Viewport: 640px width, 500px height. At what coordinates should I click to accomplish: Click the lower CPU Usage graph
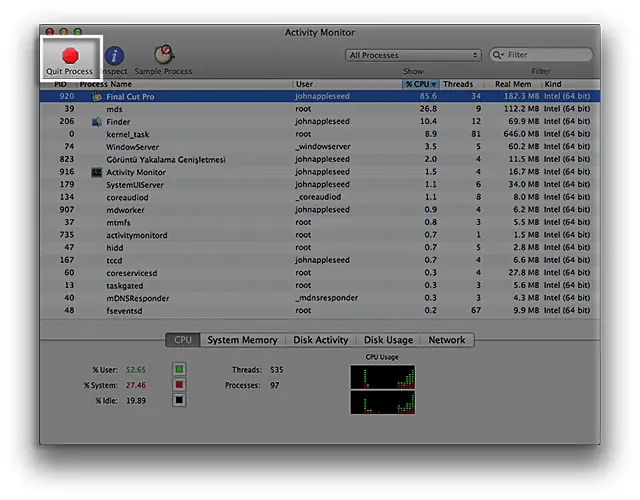(383, 402)
